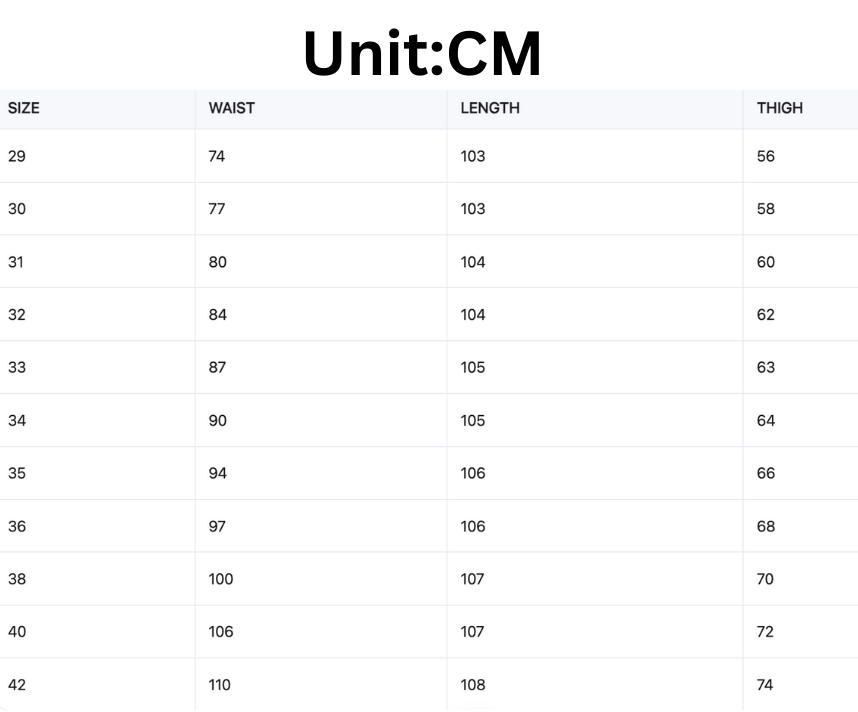
Task: Click thigh value 56
Action: pos(766,156)
